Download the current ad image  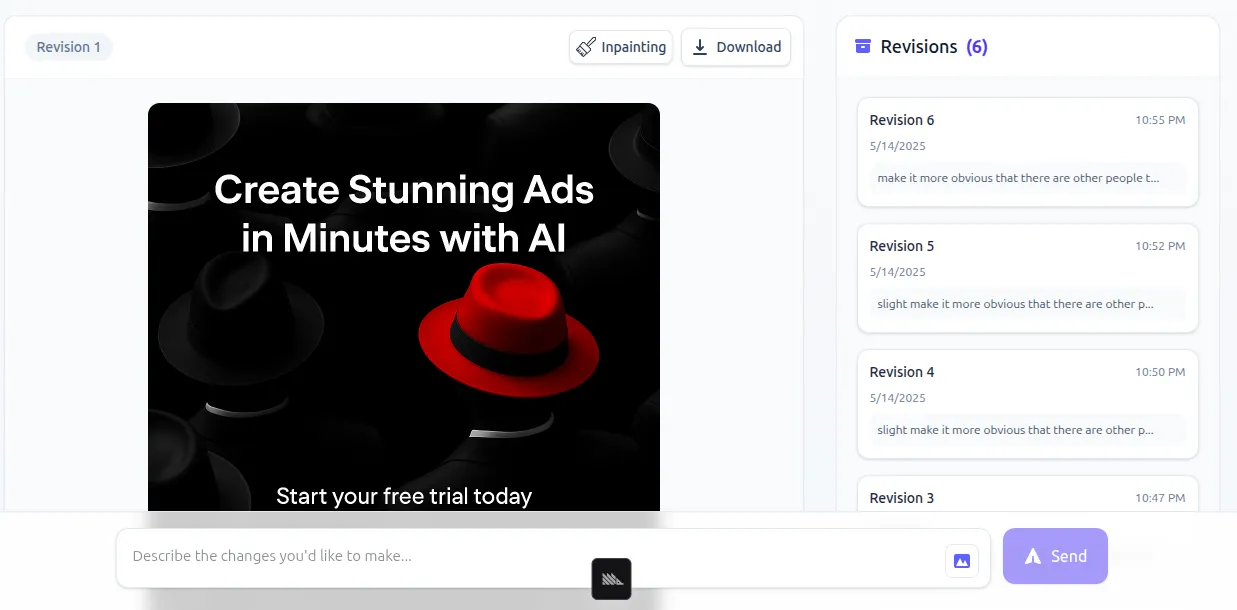tap(736, 47)
